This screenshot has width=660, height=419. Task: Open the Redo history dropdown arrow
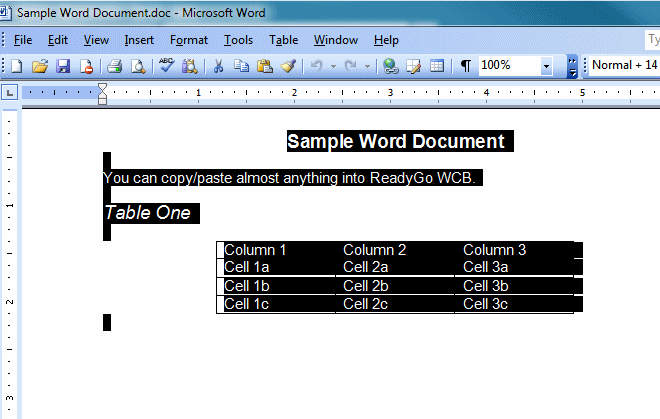pos(367,66)
